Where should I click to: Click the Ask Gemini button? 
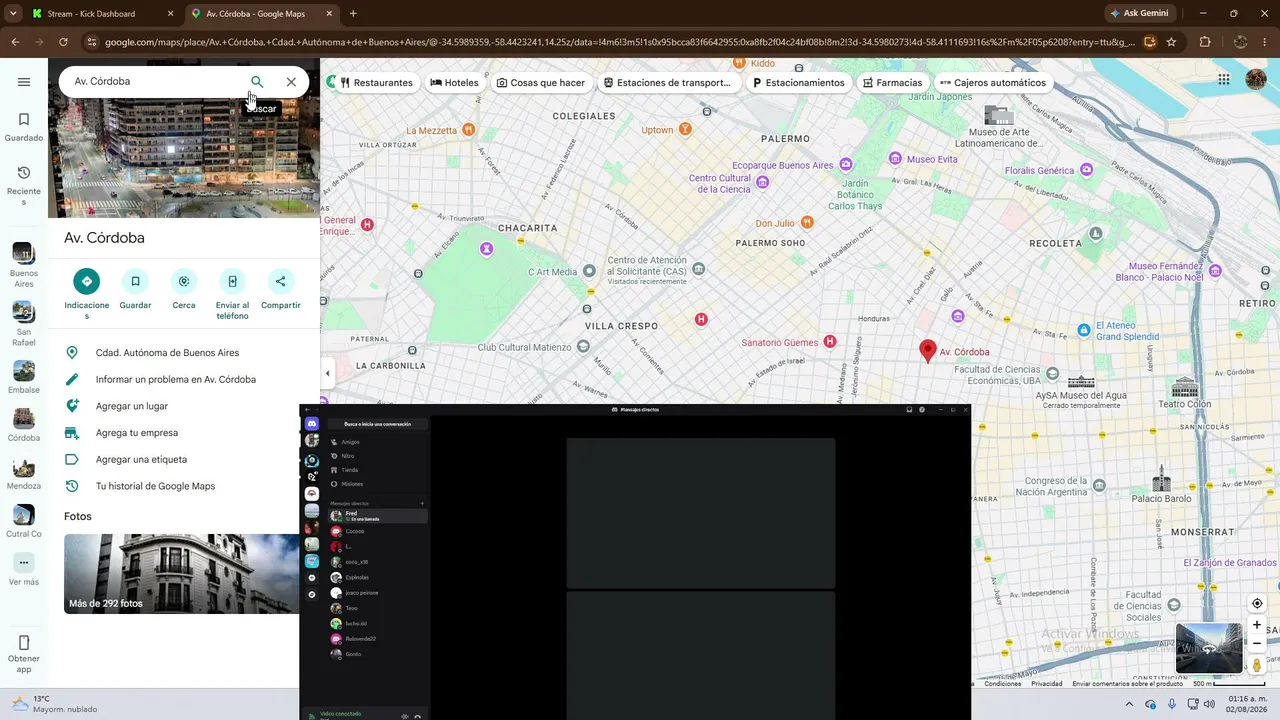(x=1139, y=14)
